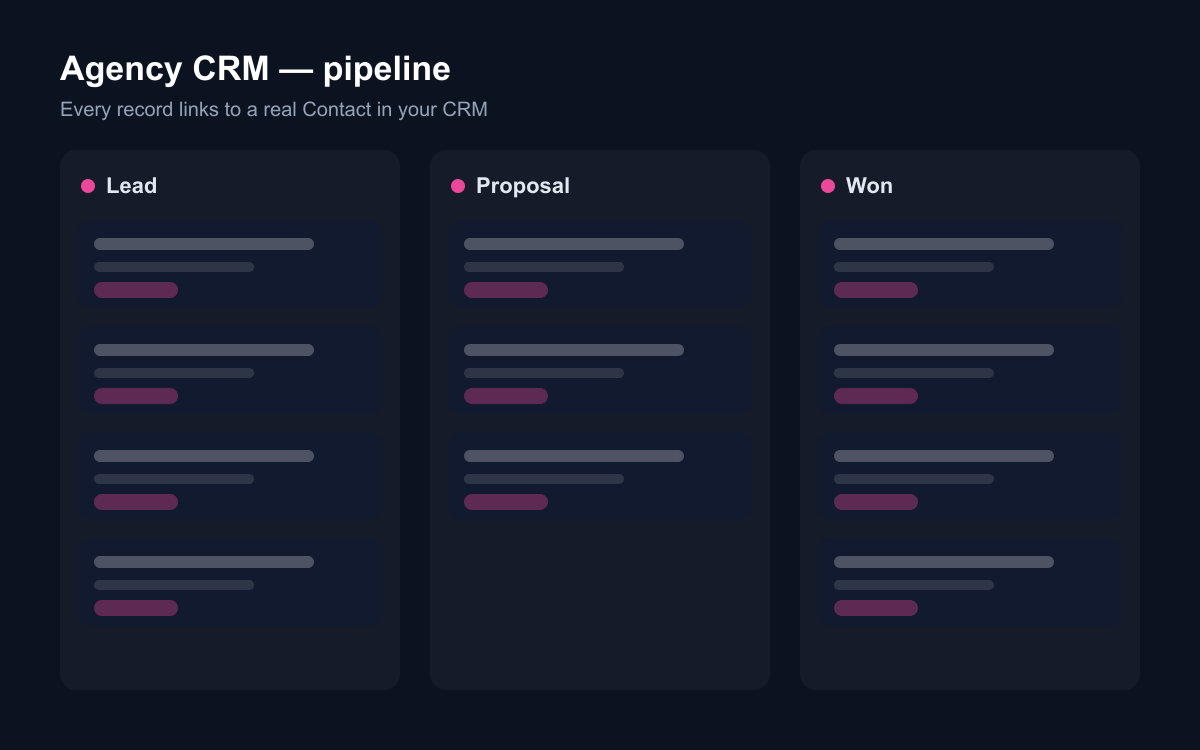Screen dimensions: 1200x750
Task: Click pink tag on fourth Lead card
Action: (136, 608)
